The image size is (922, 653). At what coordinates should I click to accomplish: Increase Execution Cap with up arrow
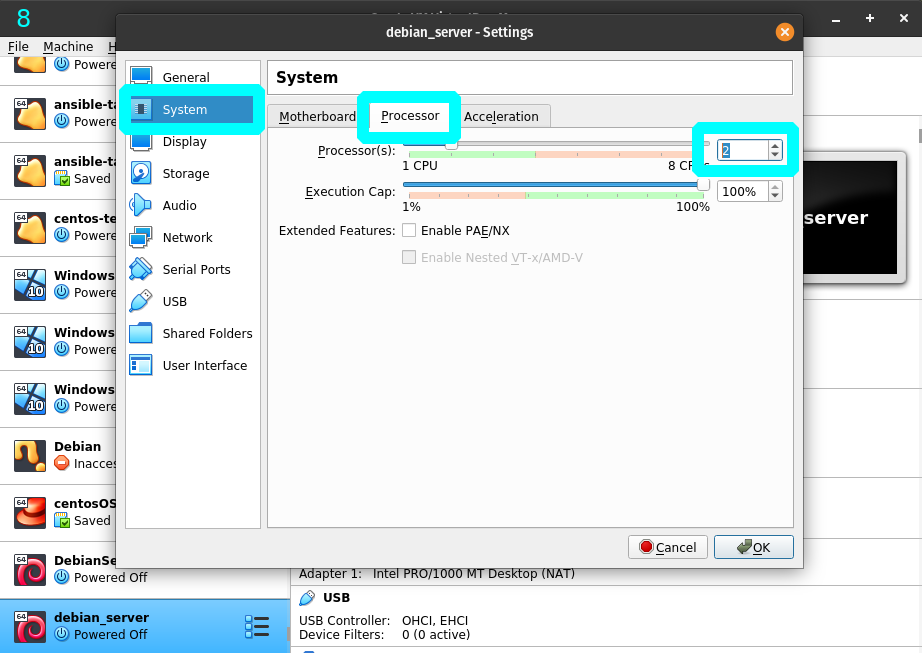pos(775,187)
